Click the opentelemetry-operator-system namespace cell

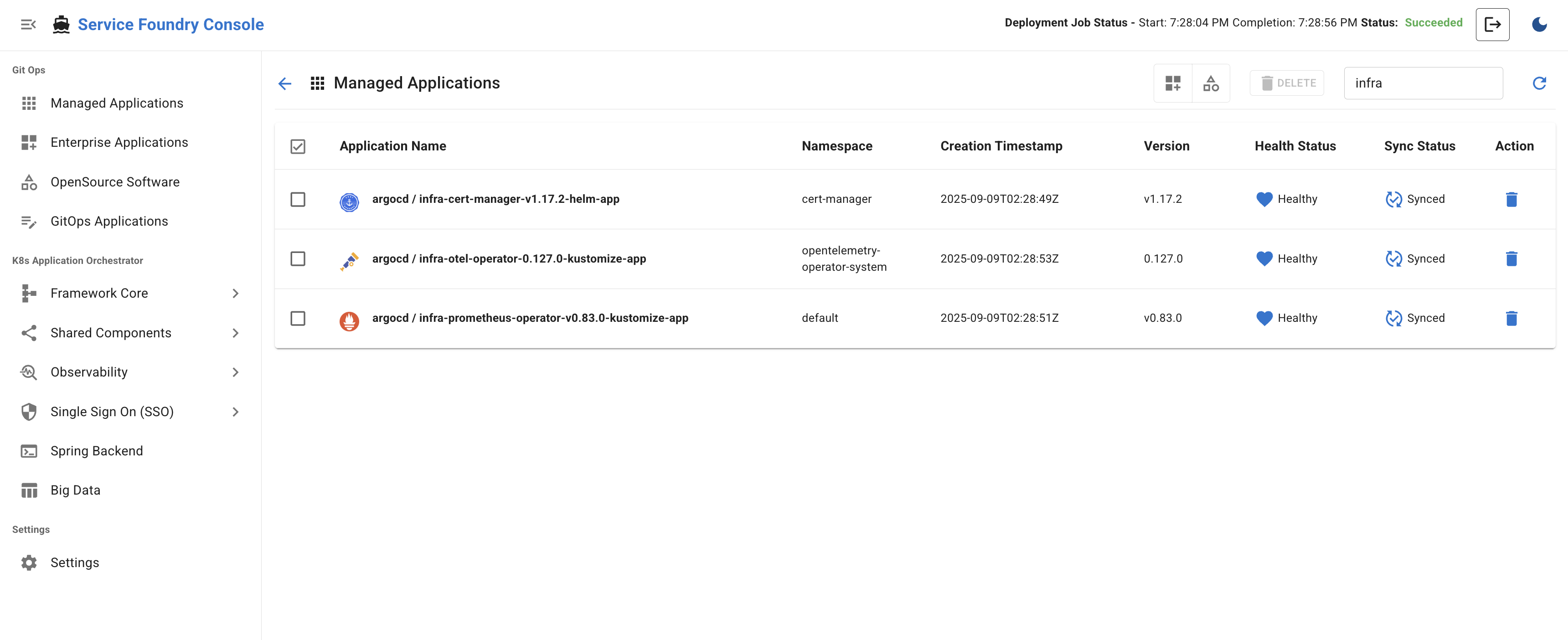click(844, 259)
